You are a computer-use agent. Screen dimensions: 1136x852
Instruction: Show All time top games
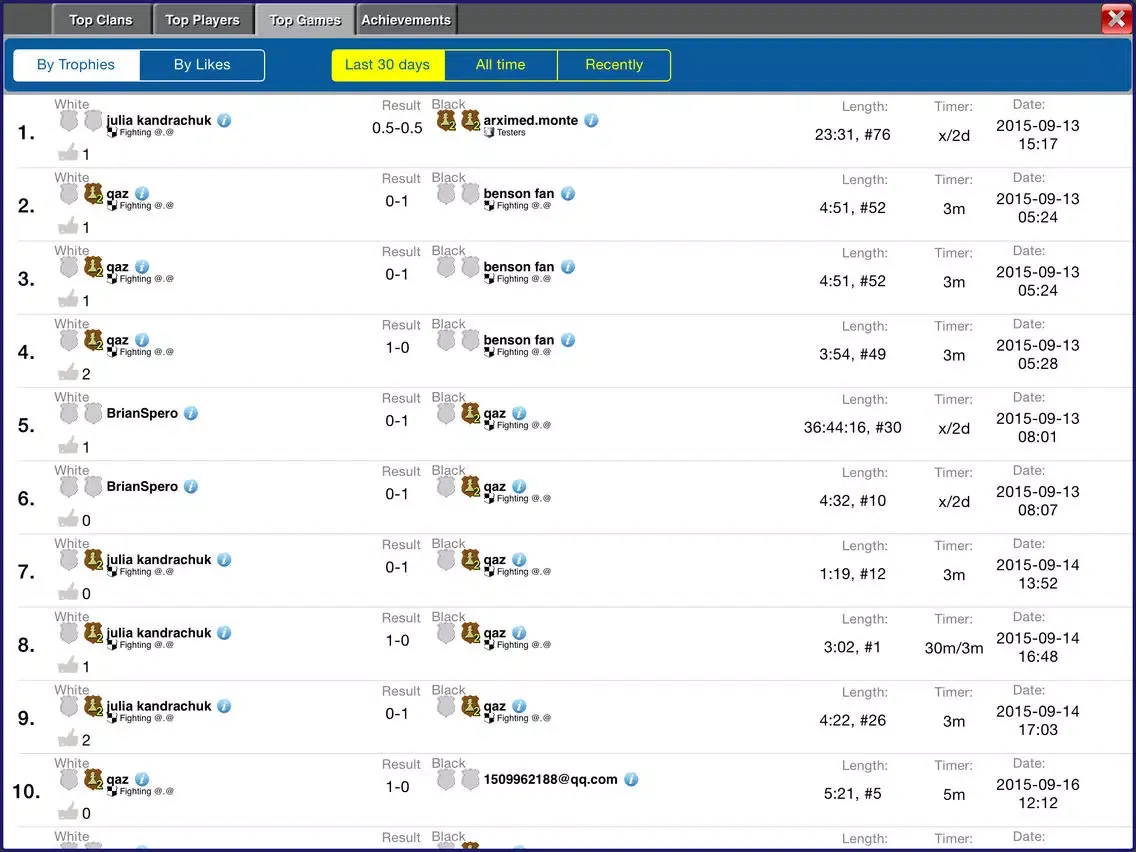click(501, 64)
